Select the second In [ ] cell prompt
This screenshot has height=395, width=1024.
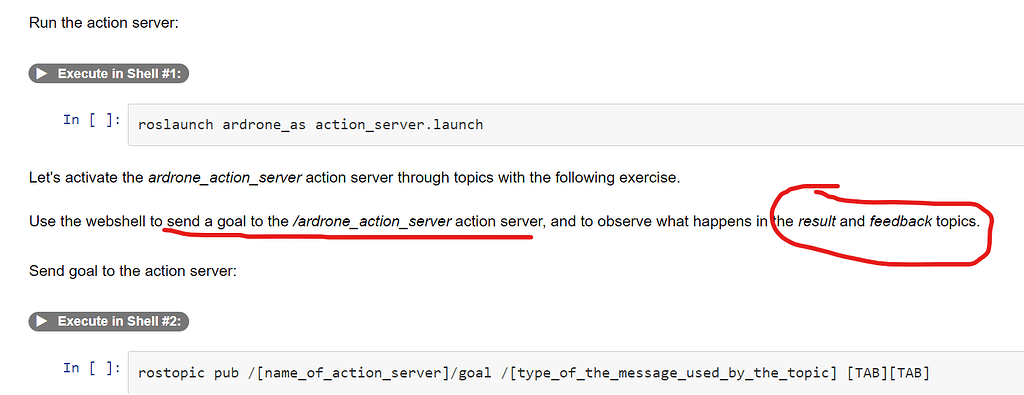[92, 368]
